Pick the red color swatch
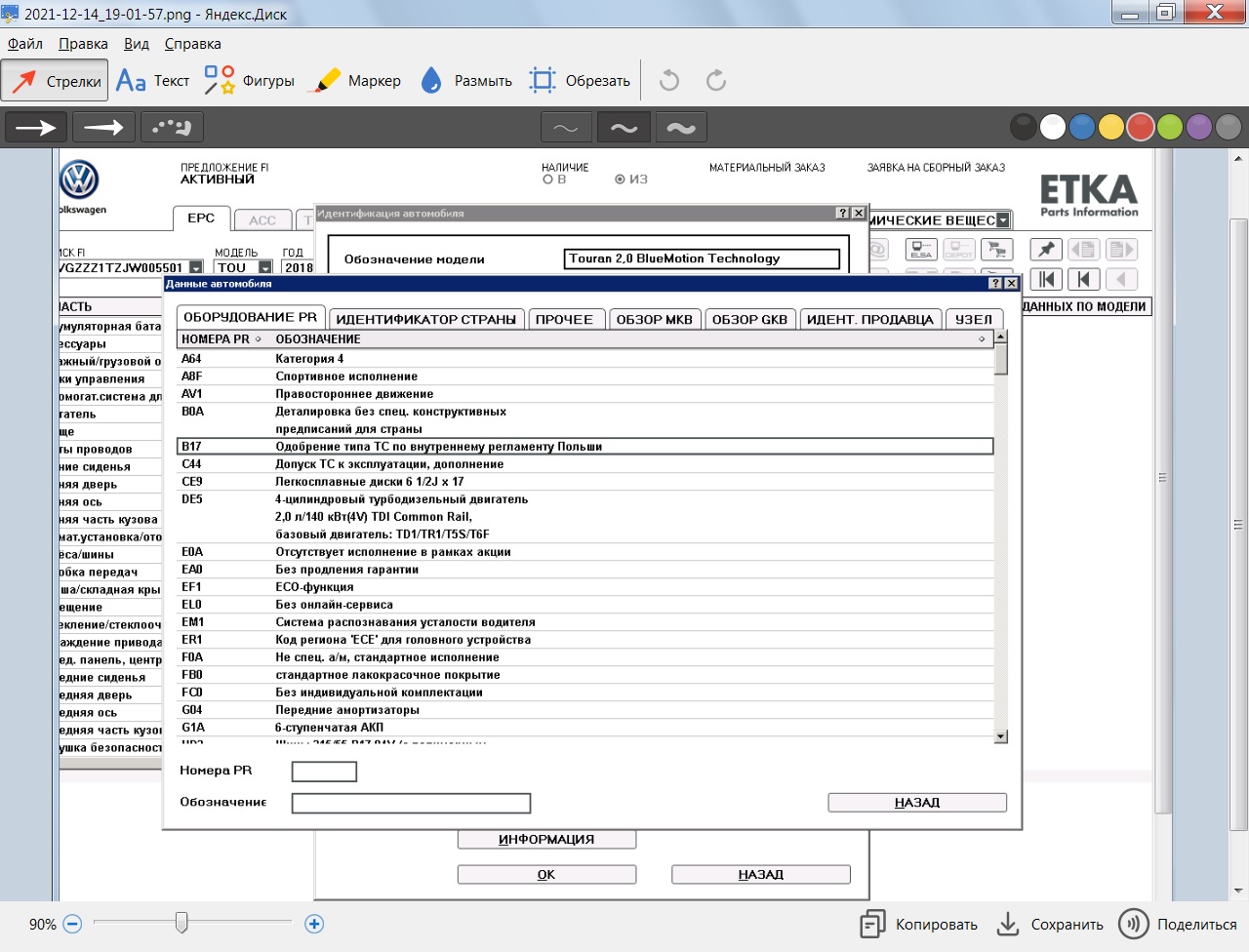The width and height of the screenshot is (1249, 952). pyautogui.click(x=1141, y=127)
